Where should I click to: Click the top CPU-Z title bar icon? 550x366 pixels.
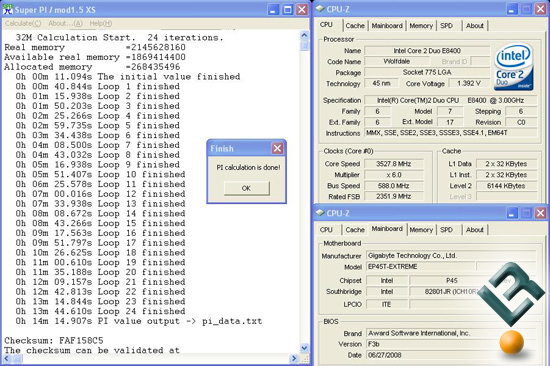tap(320, 9)
